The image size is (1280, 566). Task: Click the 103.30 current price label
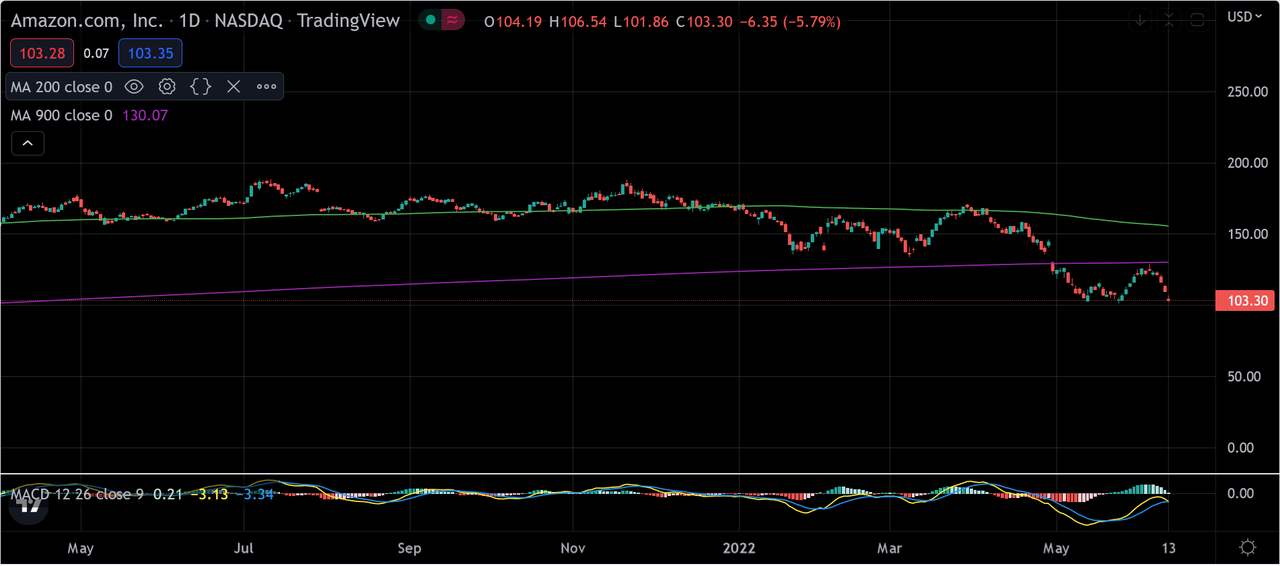tap(1245, 300)
